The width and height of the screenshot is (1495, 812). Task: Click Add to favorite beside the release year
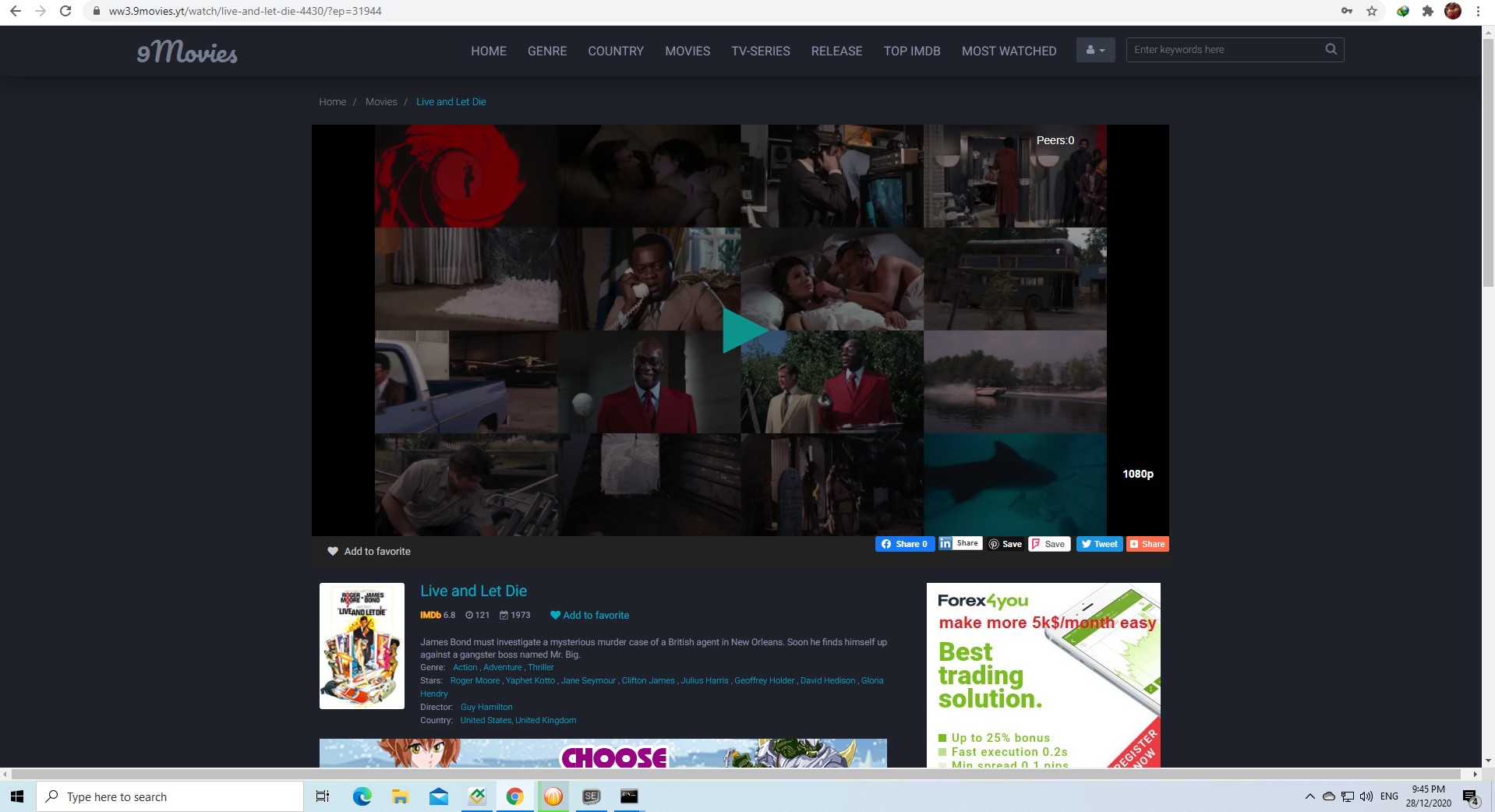589,615
